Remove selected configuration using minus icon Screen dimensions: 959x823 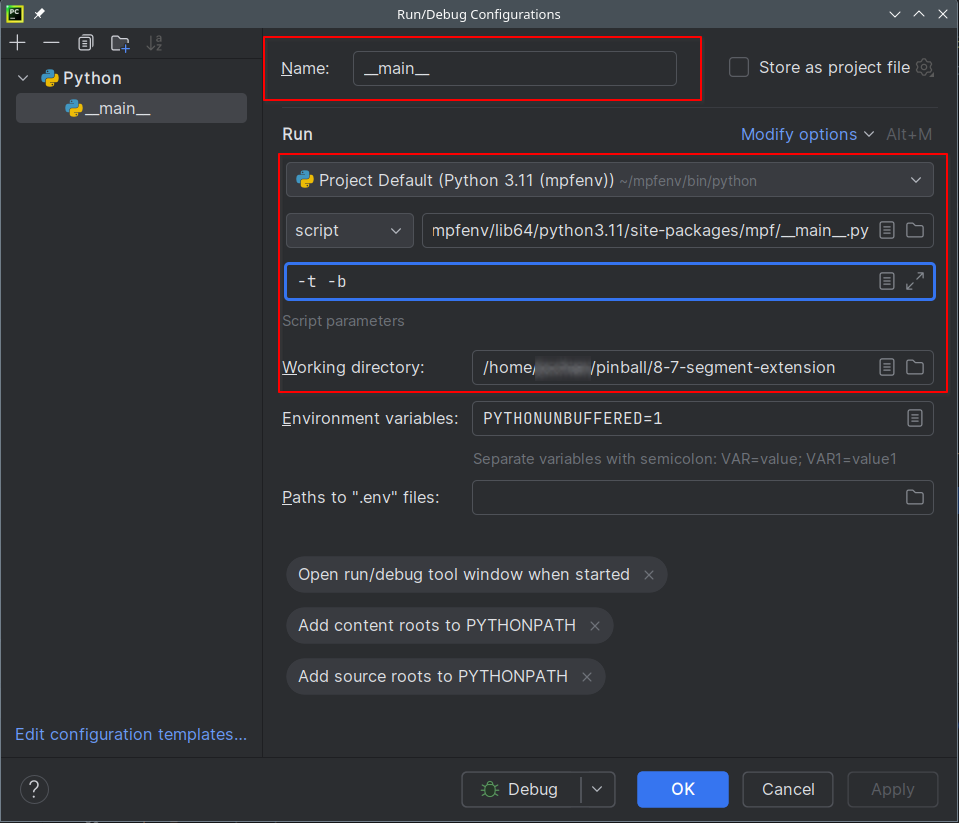coord(51,43)
